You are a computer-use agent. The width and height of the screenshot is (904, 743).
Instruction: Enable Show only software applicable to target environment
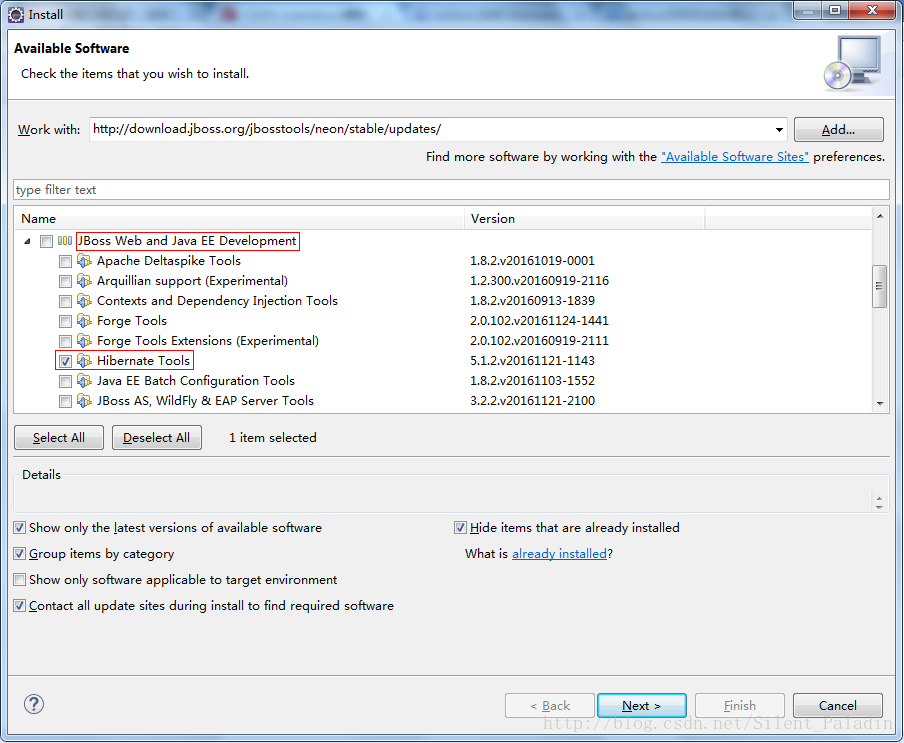coord(20,579)
